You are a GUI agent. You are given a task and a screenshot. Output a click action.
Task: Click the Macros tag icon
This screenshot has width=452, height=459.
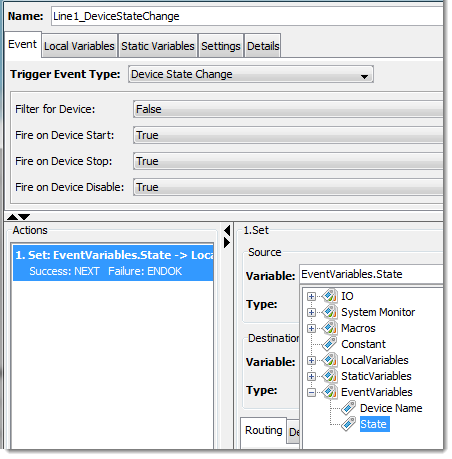coord(330,328)
